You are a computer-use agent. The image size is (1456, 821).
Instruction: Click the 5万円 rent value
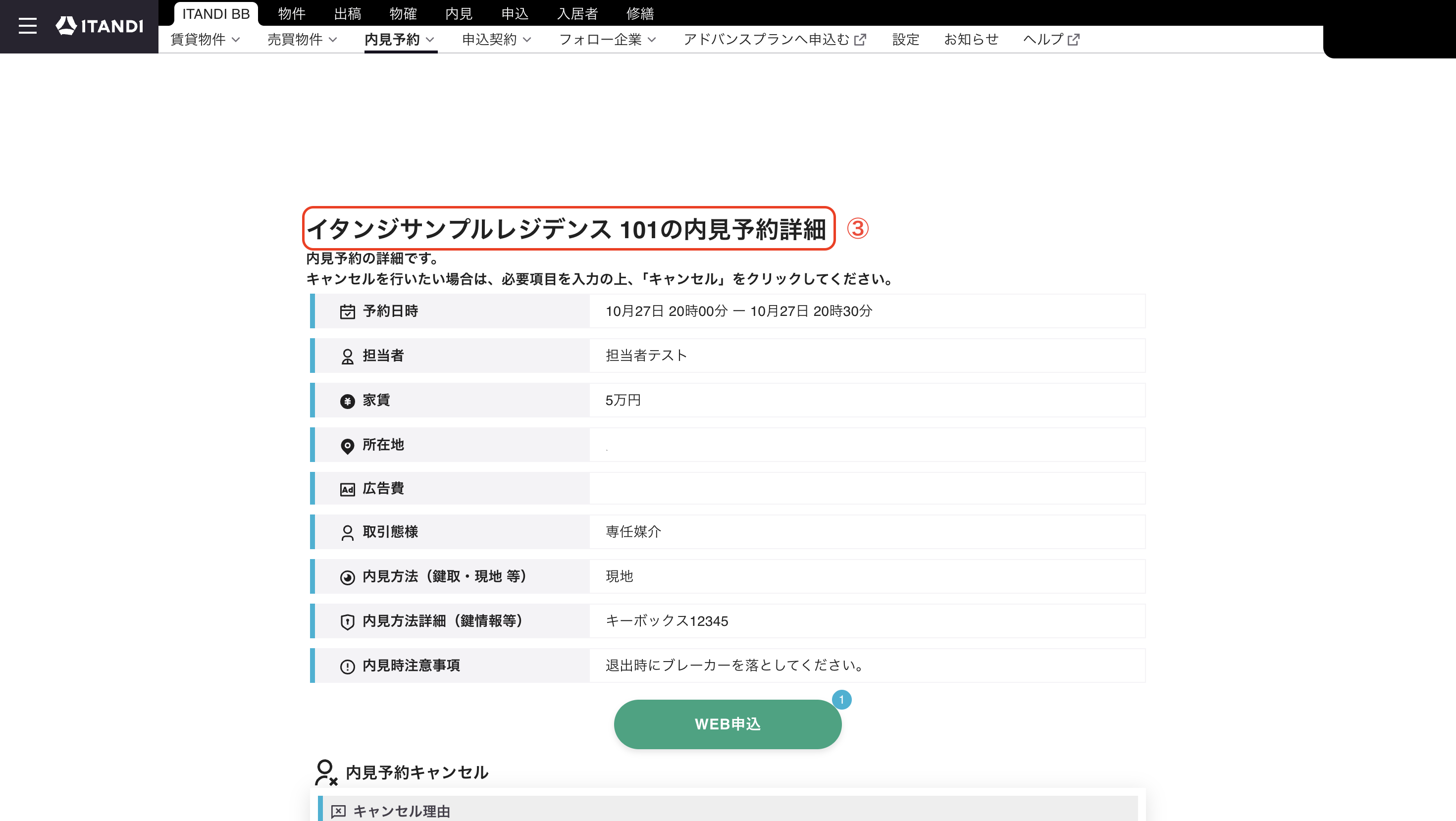(x=623, y=401)
